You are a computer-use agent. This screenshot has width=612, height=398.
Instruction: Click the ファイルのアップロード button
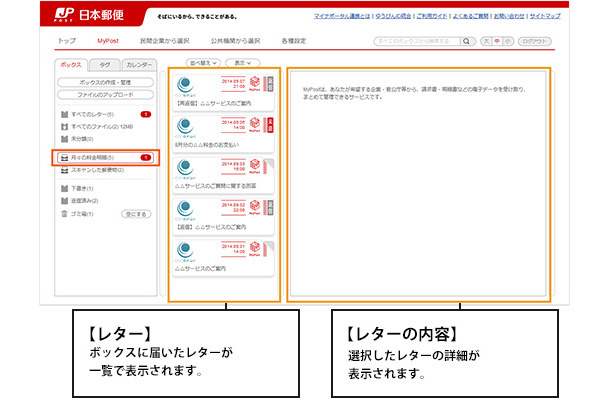pyautogui.click(x=105, y=95)
